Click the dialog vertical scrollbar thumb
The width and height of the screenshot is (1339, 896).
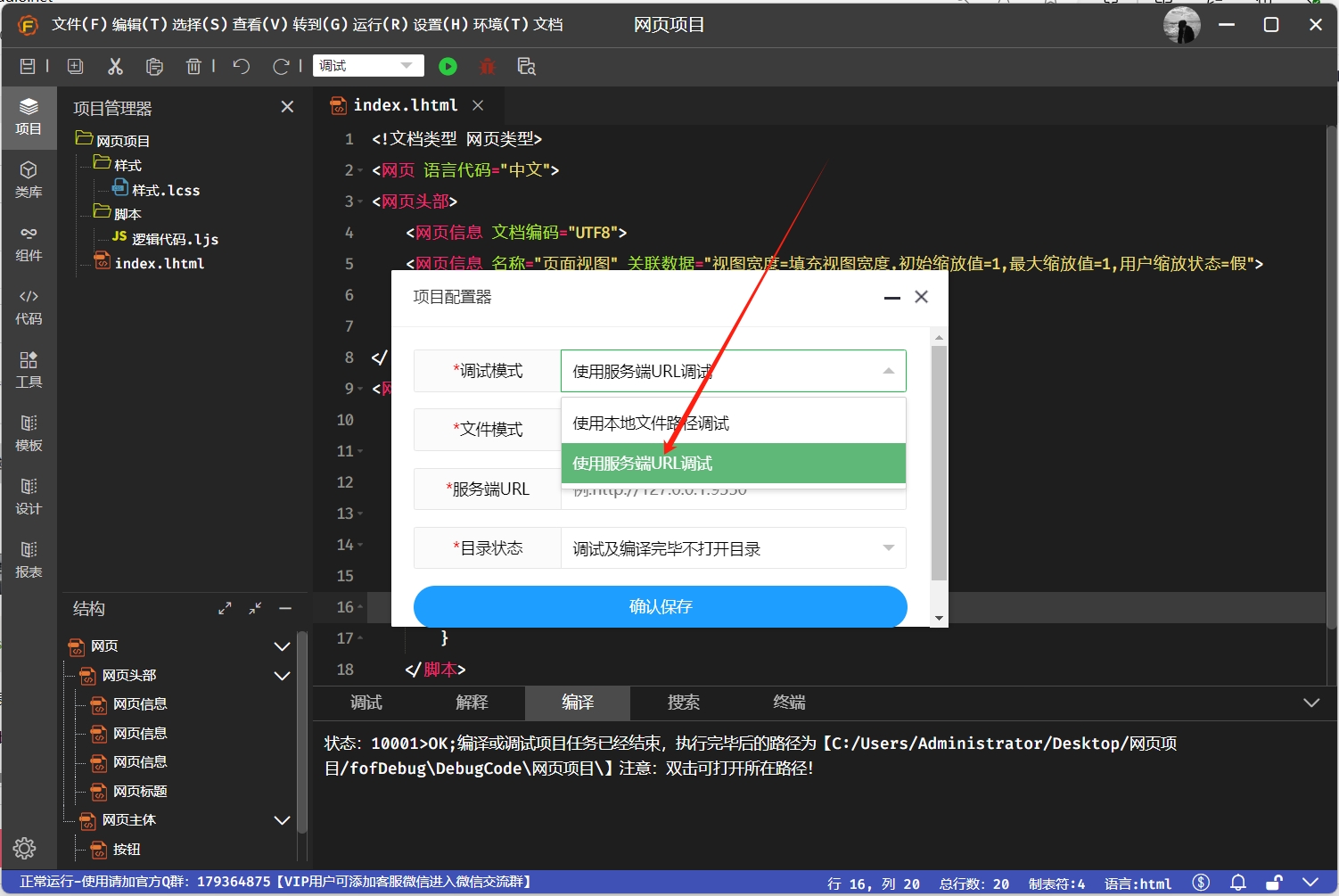click(939, 464)
